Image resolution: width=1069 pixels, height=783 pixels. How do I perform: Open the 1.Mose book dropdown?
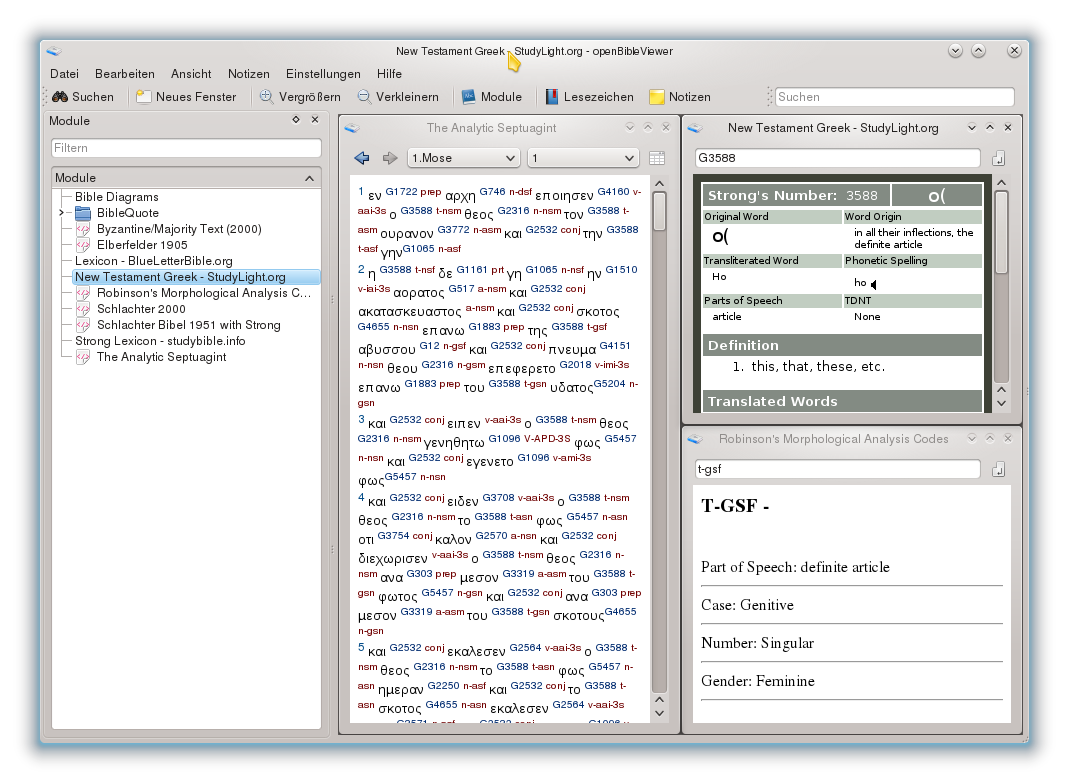464,158
